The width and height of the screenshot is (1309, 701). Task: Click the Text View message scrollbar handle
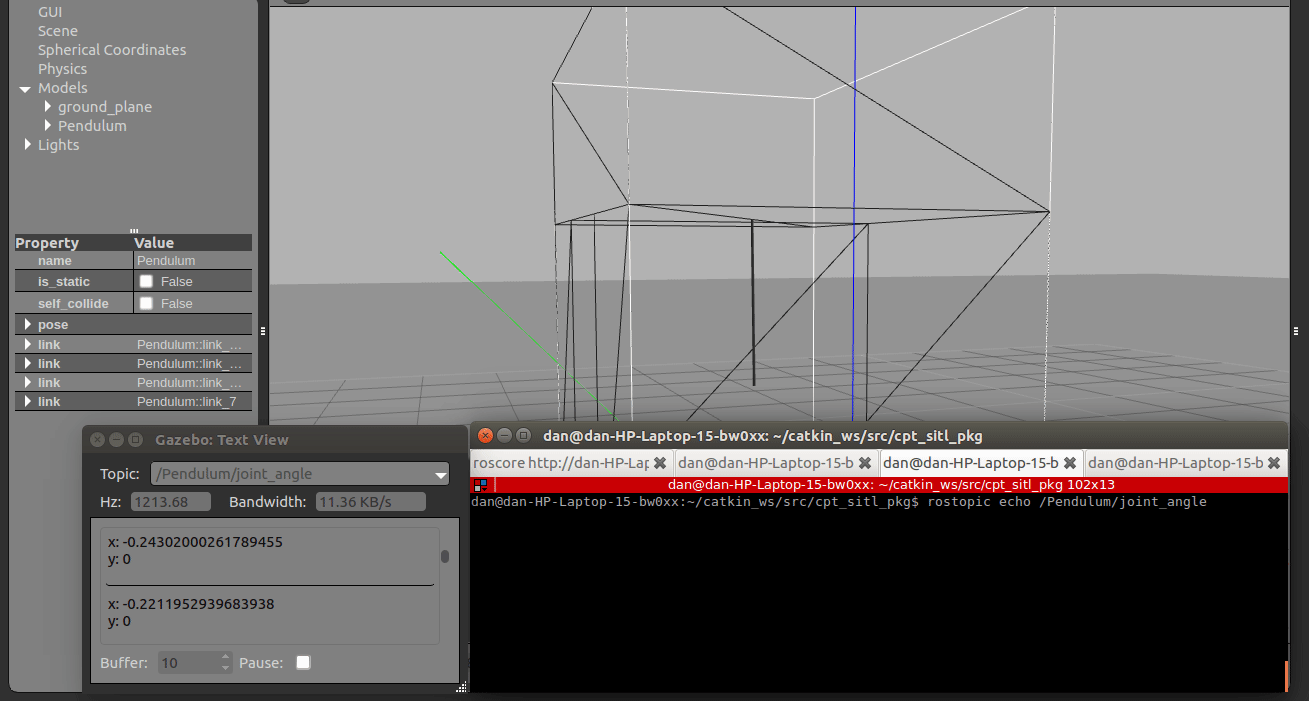445,556
